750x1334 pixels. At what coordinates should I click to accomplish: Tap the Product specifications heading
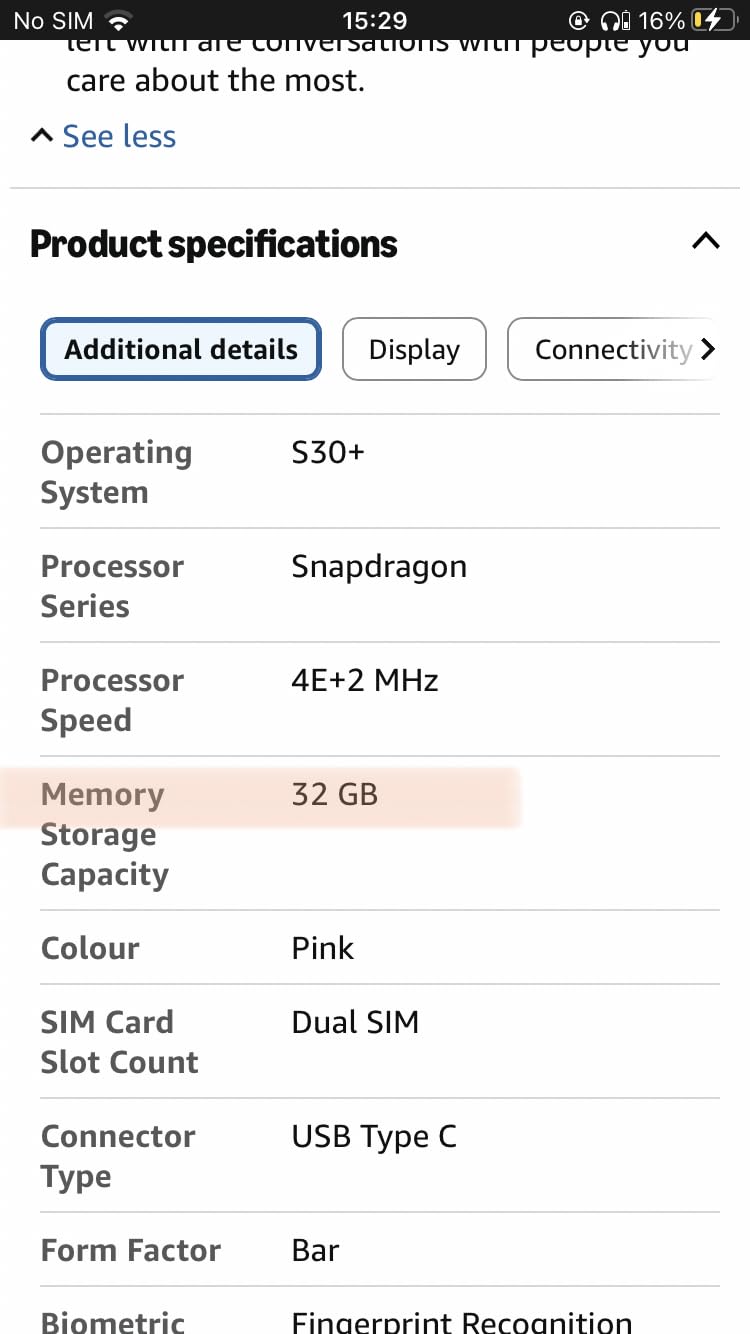pyautogui.click(x=214, y=244)
